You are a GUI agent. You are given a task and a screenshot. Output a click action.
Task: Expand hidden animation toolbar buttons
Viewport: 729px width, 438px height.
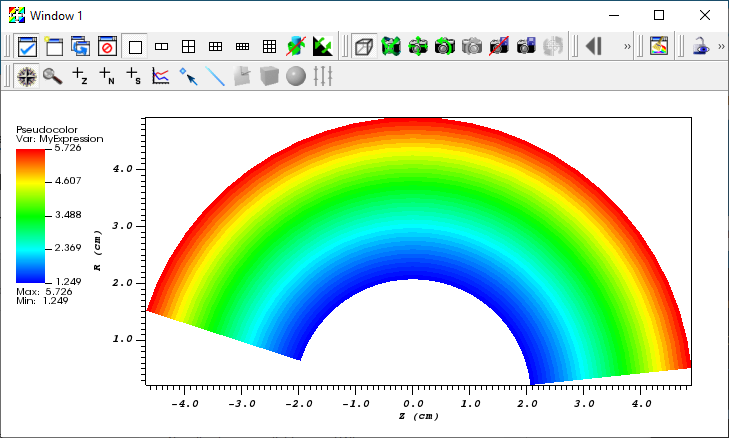(627, 46)
